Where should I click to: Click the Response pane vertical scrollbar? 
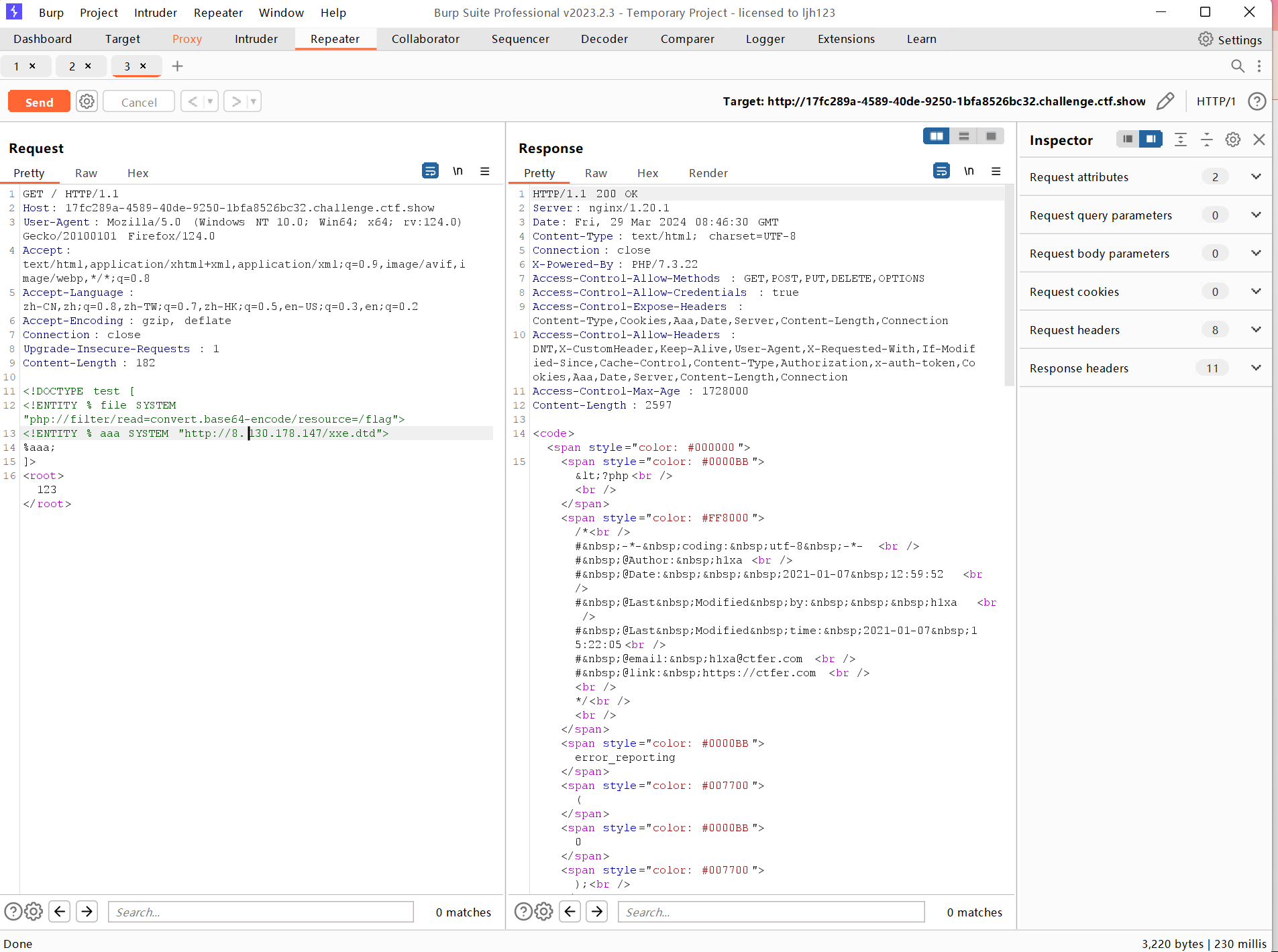tap(1010, 286)
